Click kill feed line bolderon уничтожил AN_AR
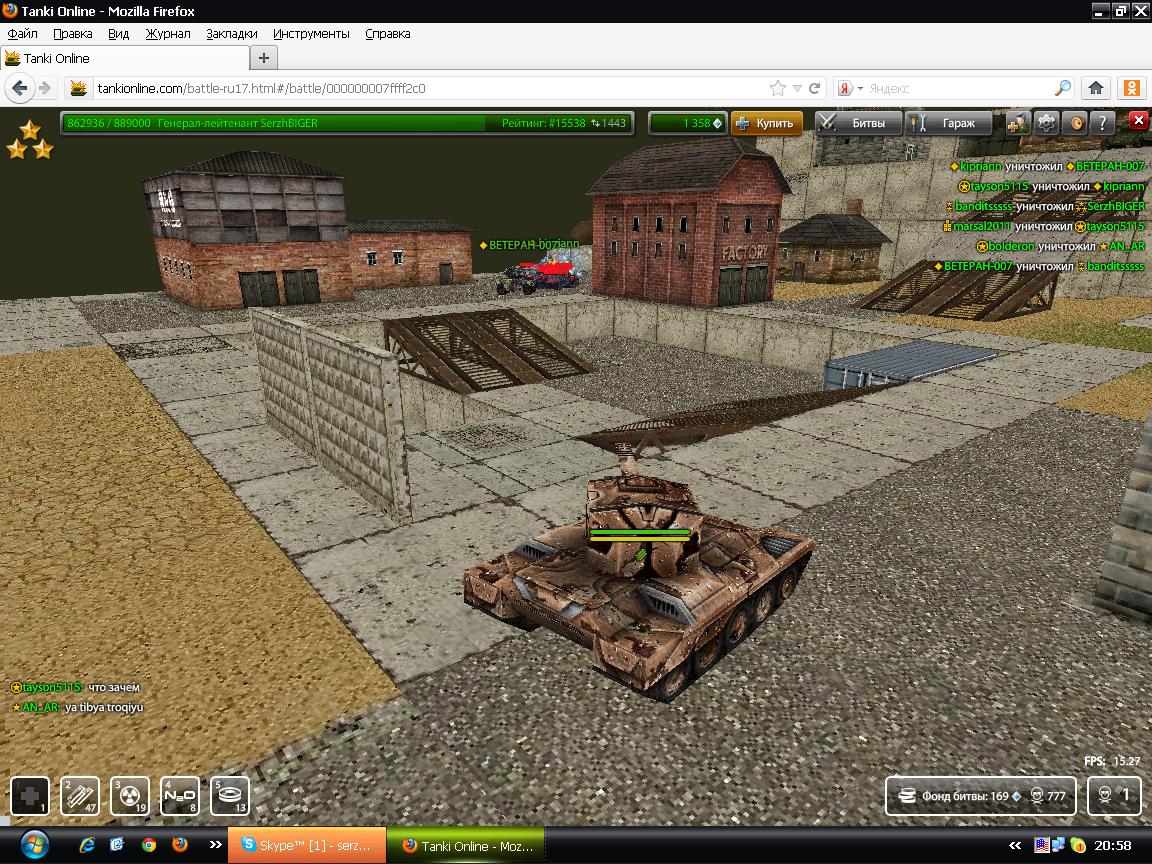 [1060, 245]
